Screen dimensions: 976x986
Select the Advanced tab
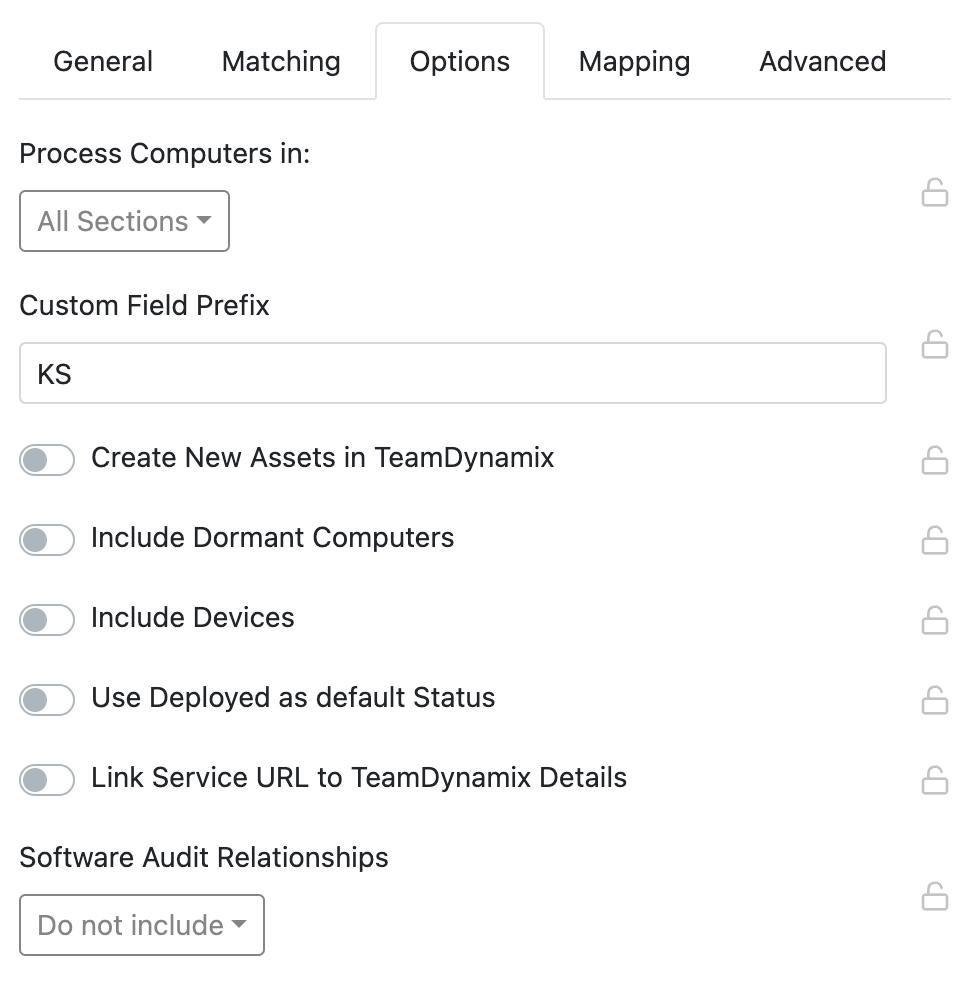pyautogui.click(x=821, y=61)
